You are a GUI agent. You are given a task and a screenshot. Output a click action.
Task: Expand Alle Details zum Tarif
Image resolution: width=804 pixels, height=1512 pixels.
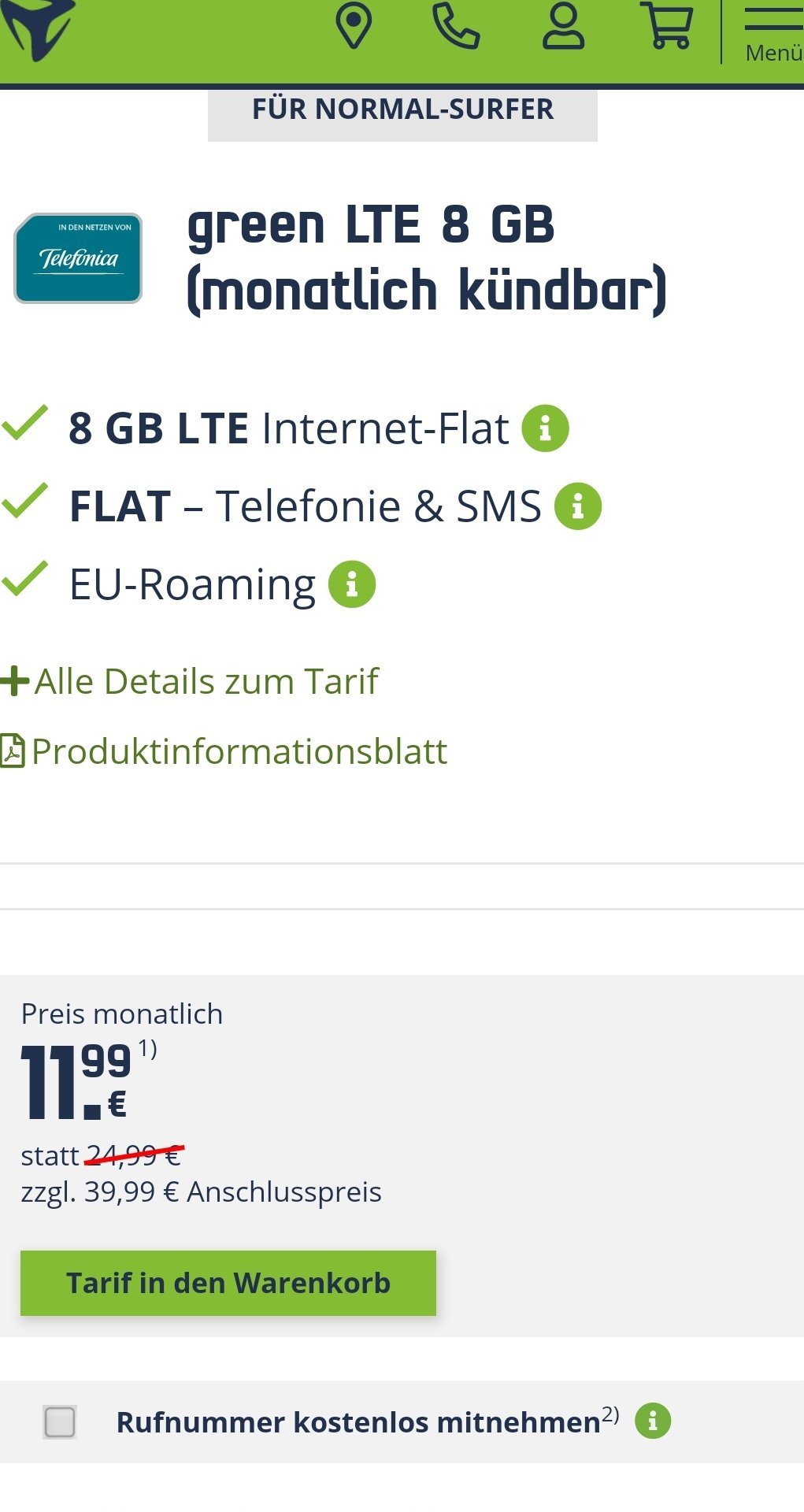coord(190,681)
